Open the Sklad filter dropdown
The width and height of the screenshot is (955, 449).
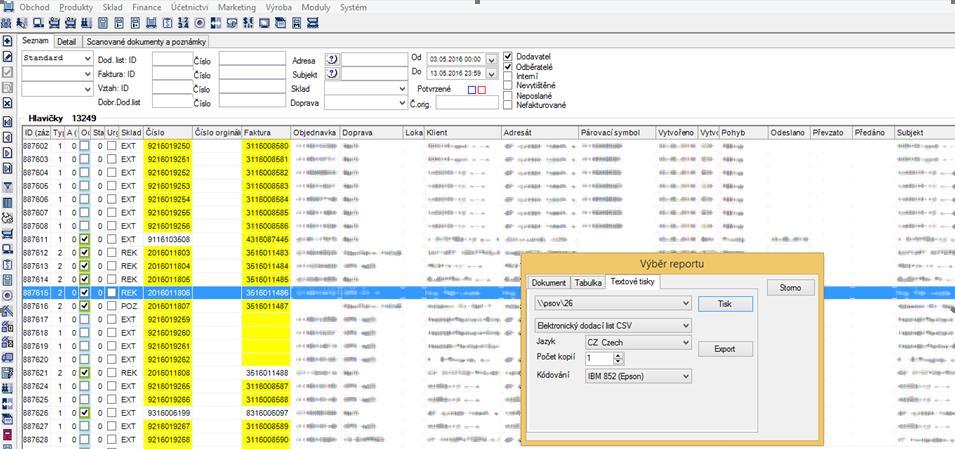coord(402,88)
